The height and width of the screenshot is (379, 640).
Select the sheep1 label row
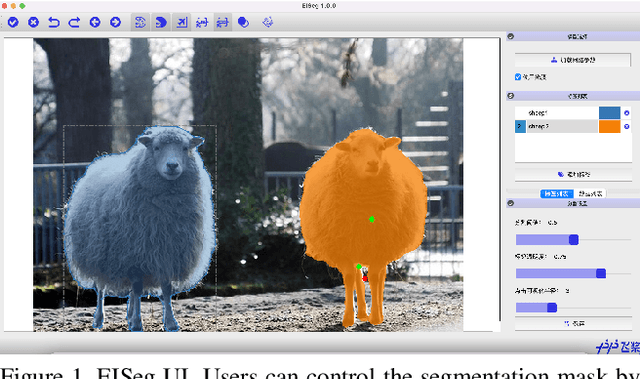pyautogui.click(x=556, y=113)
